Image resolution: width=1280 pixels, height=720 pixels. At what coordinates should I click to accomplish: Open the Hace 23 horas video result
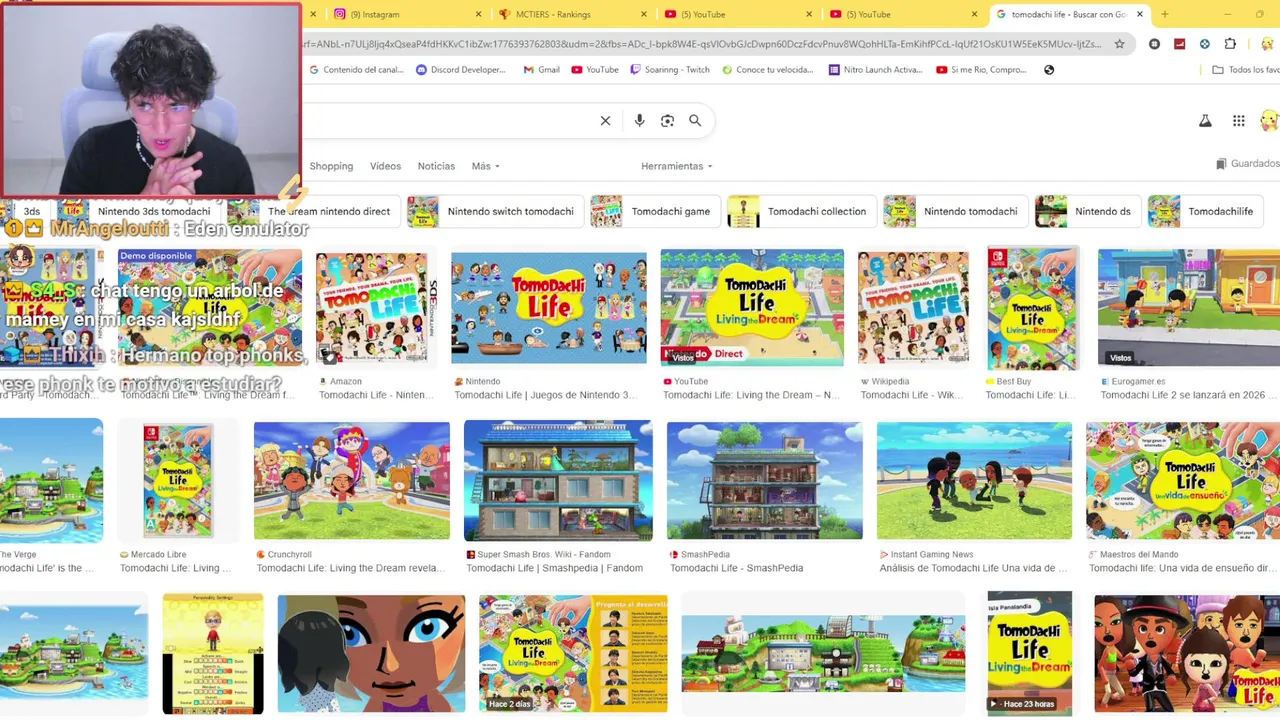pyautogui.click(x=1030, y=654)
